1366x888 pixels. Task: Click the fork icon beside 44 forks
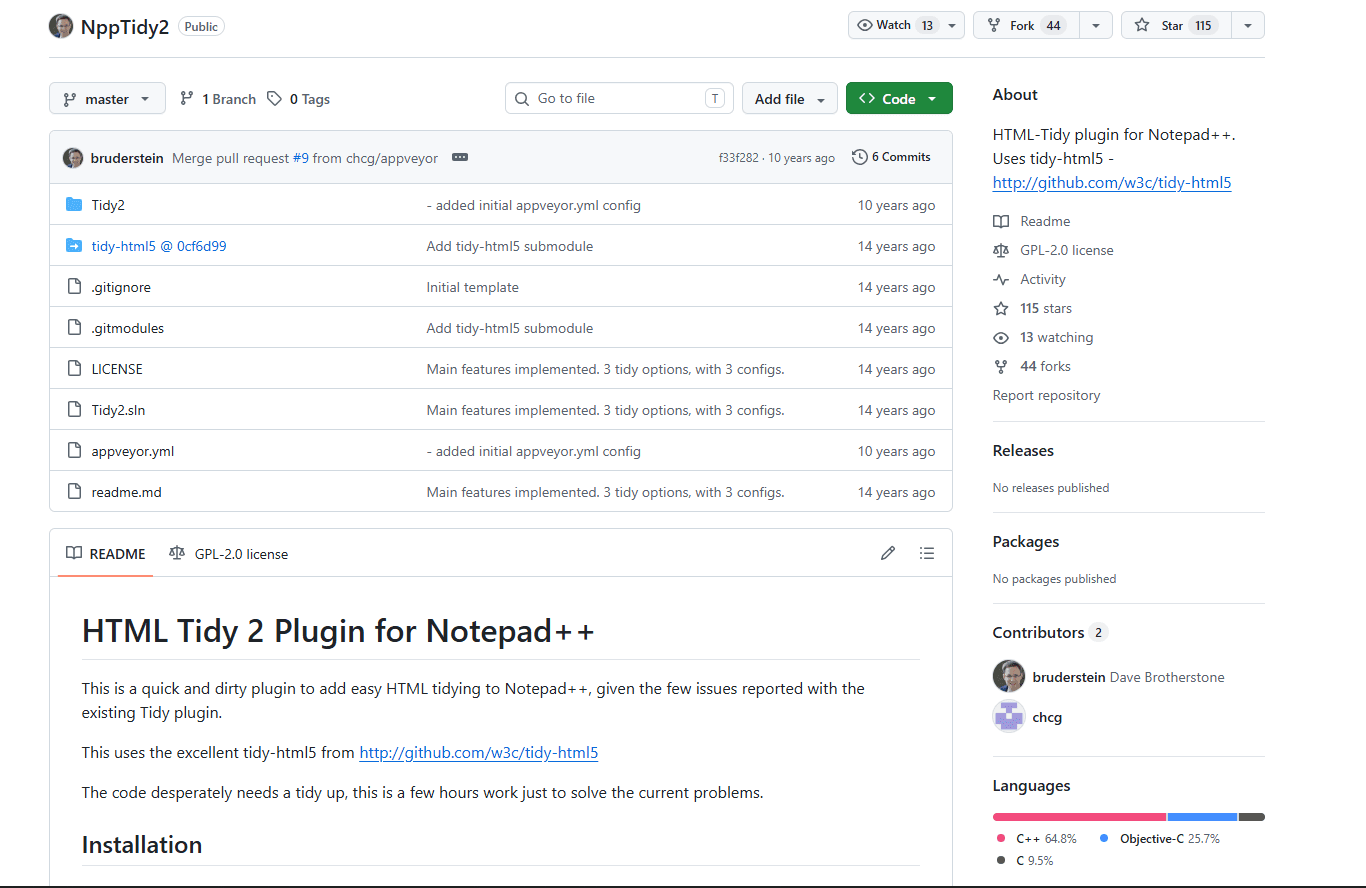[x=1001, y=366]
